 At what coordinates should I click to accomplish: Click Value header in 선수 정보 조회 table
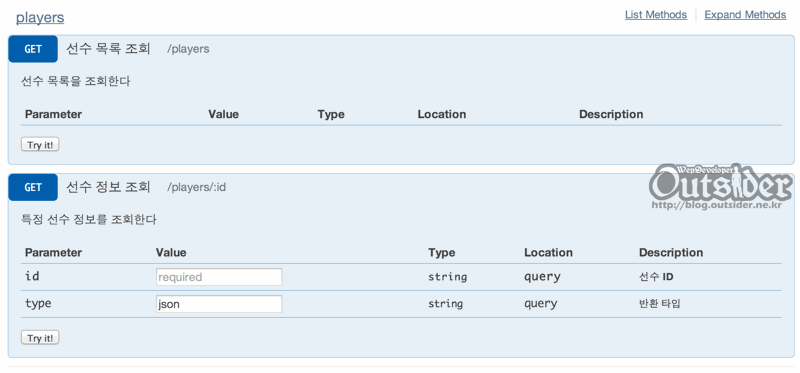coord(171,253)
